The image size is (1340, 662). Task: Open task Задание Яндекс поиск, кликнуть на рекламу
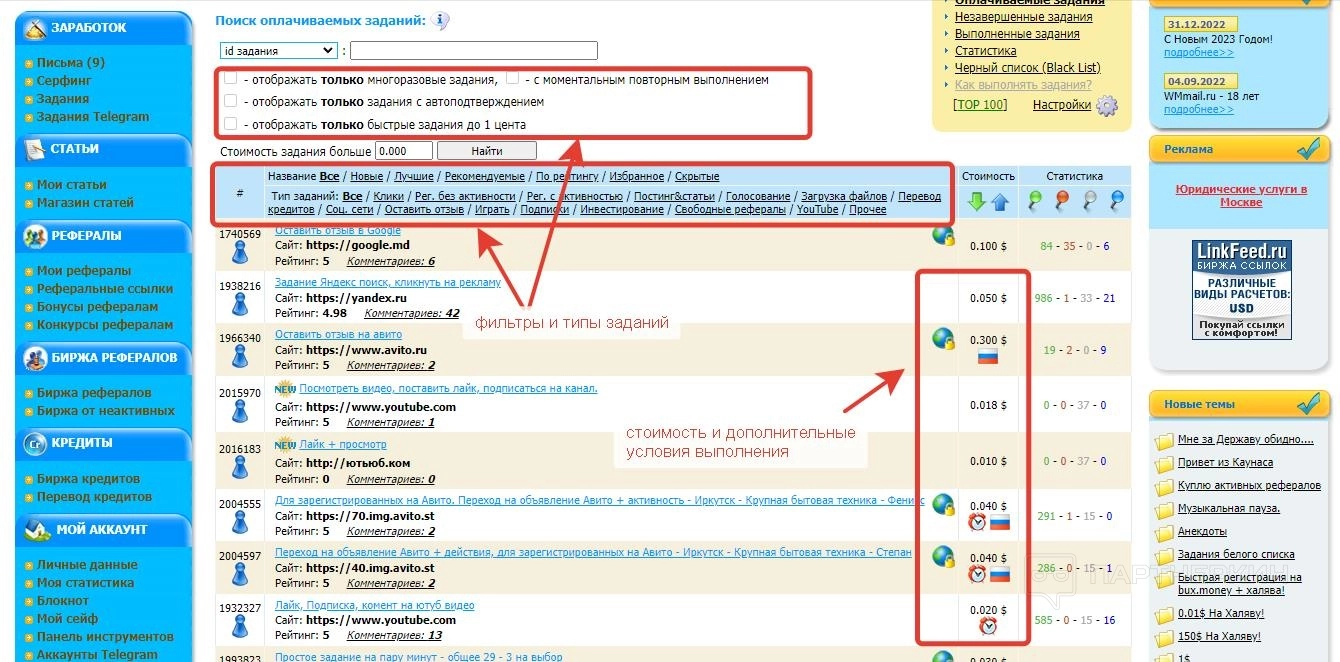pos(388,283)
